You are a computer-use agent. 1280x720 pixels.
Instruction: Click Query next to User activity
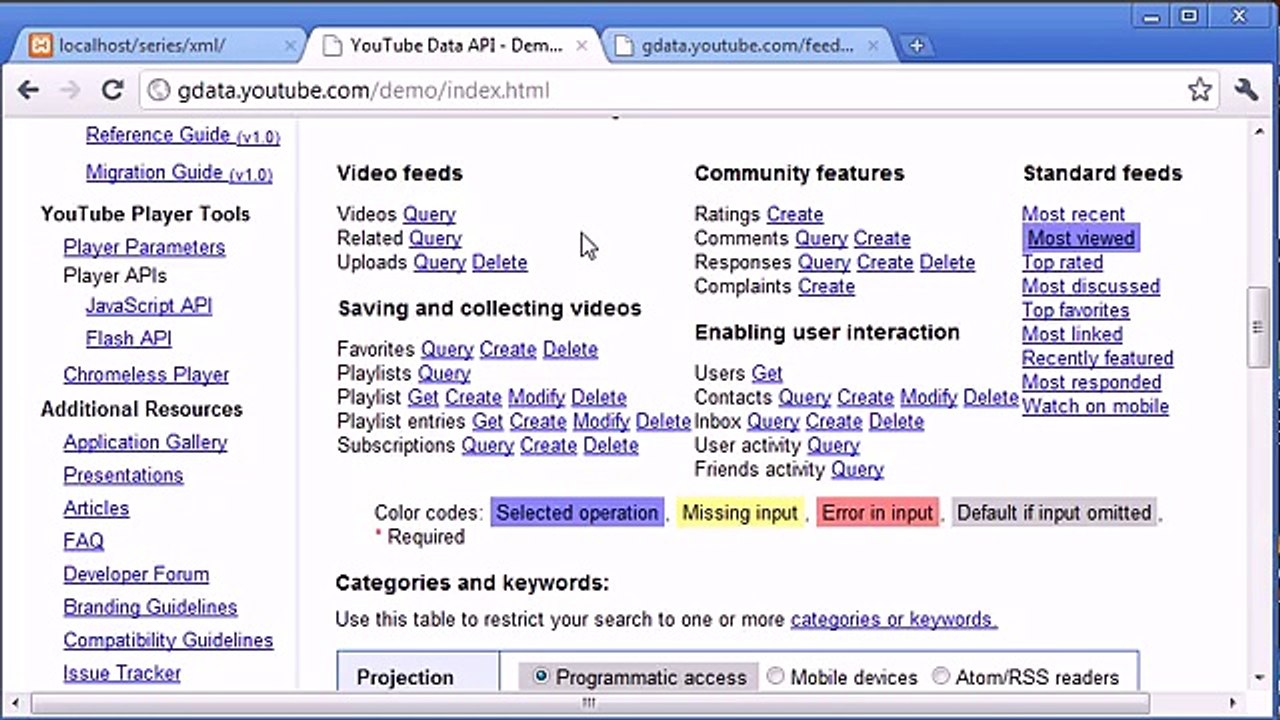coord(833,445)
